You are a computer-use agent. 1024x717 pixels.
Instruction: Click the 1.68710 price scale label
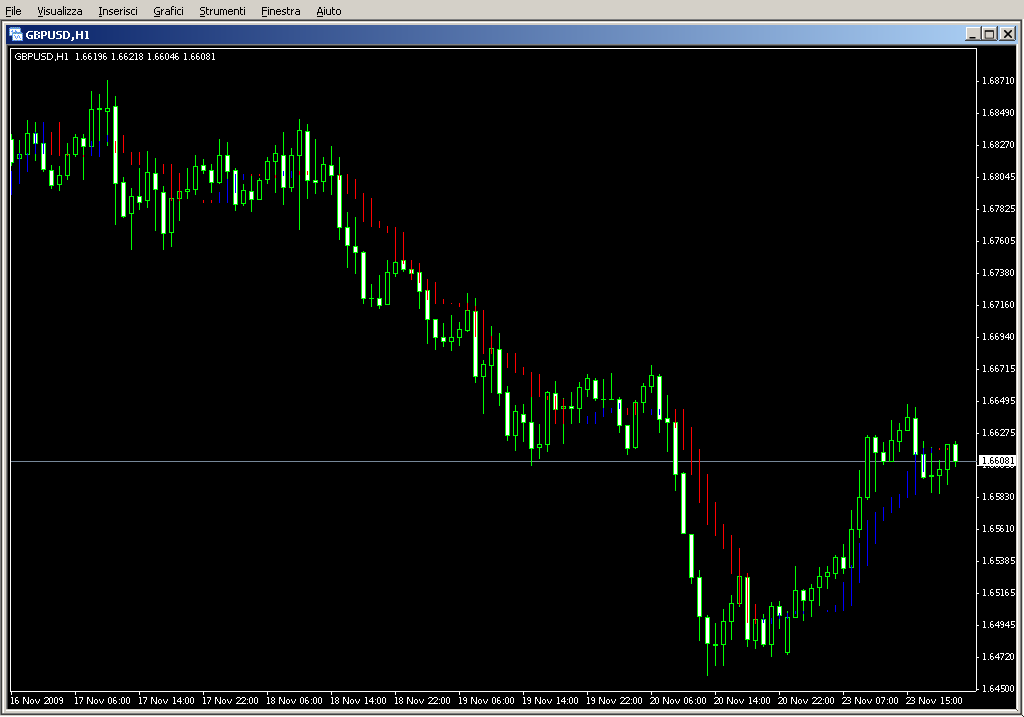pos(999,80)
